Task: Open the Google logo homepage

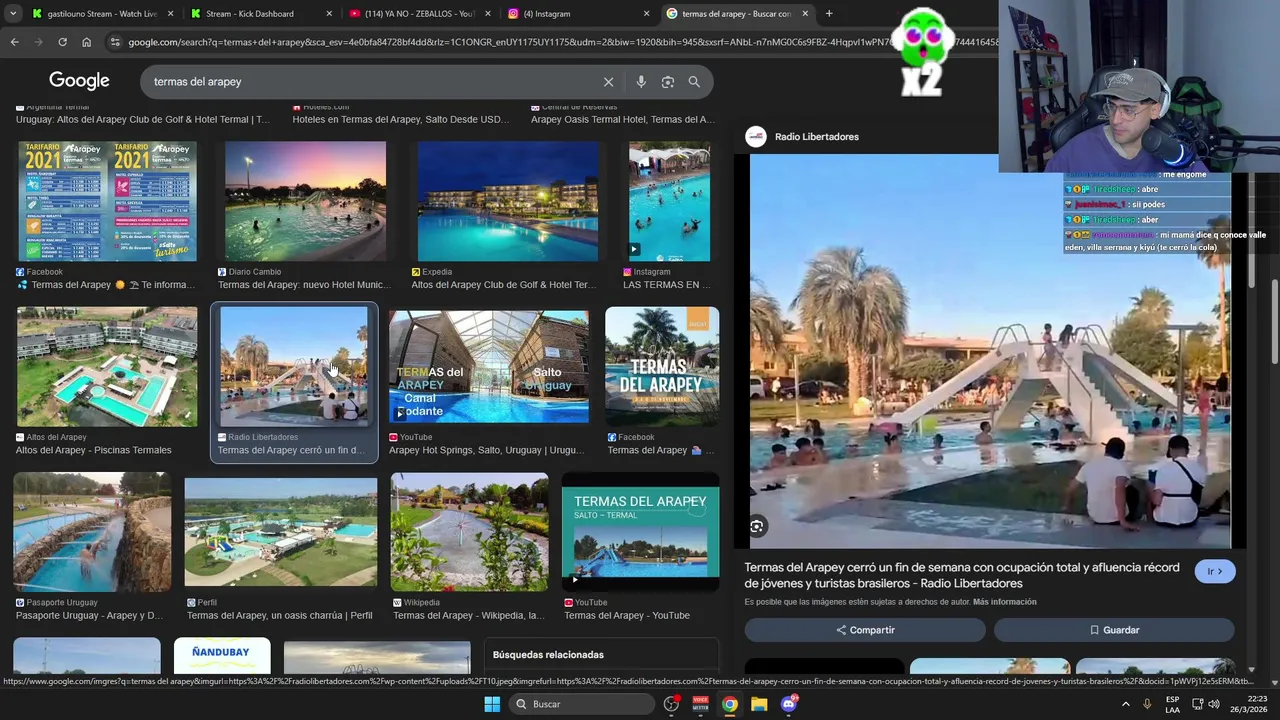Action: coord(79,81)
